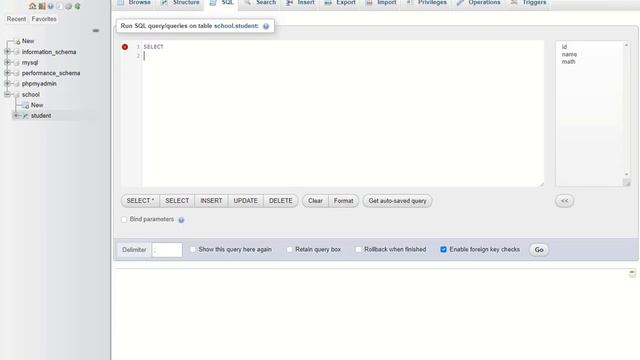Viewport: 640px width, 360px height.
Task: Format the SQL query
Action: coord(344,201)
